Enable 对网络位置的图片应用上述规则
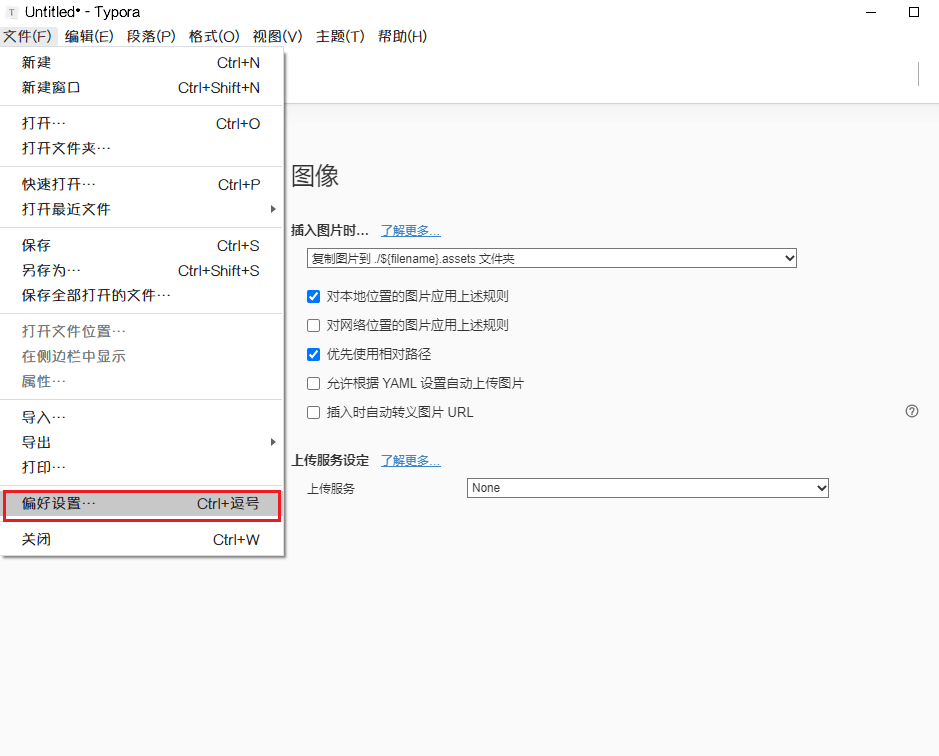 point(313,325)
